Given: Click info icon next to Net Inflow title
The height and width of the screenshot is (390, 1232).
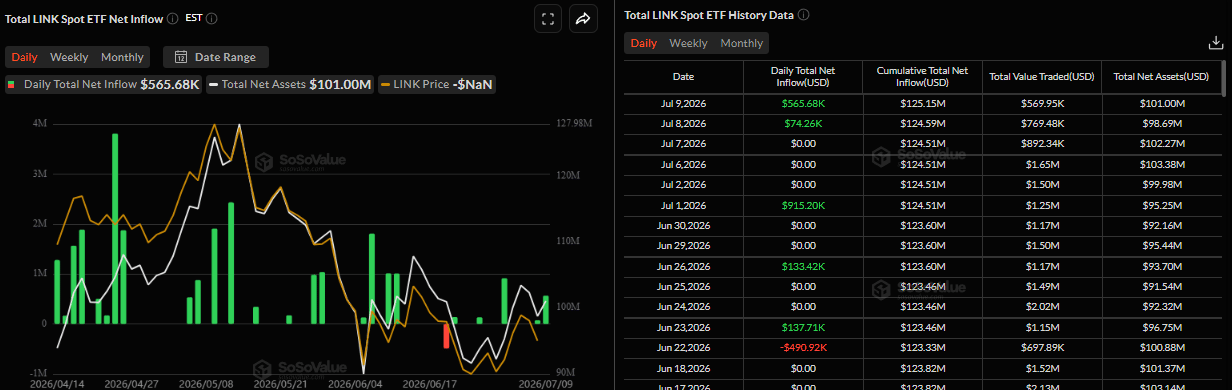Looking at the screenshot, I should [x=173, y=18].
